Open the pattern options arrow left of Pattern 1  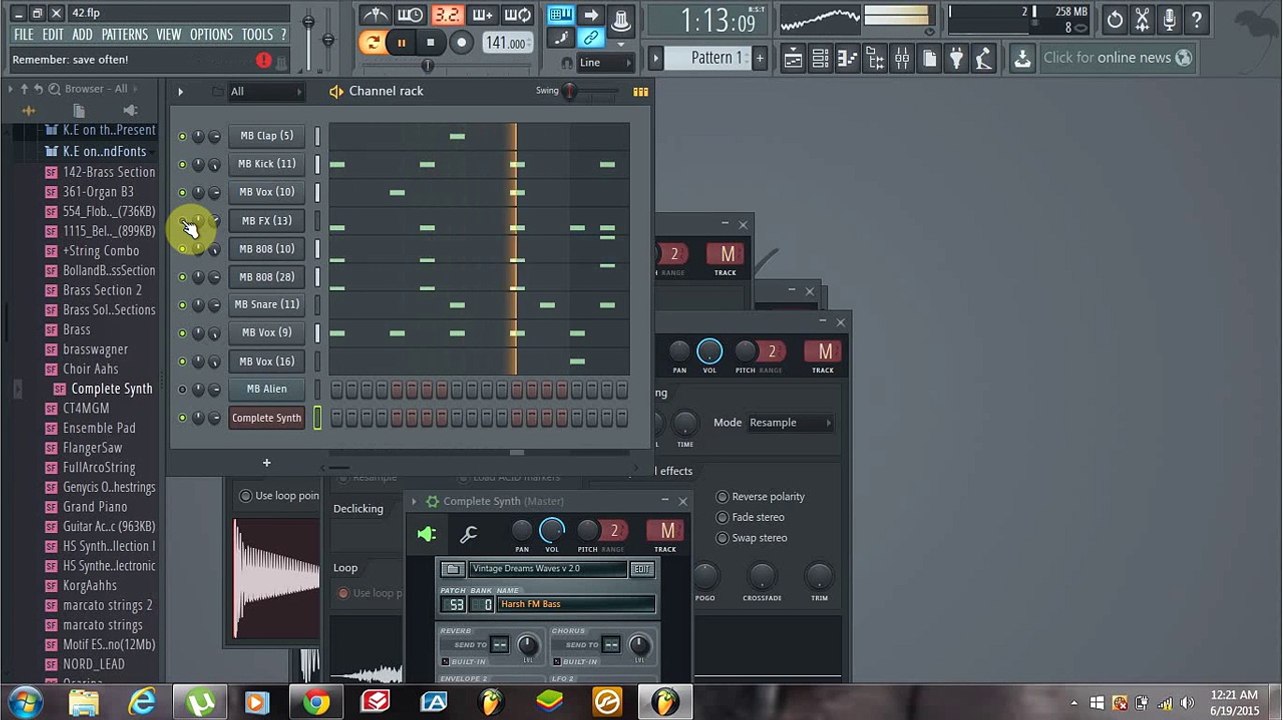pyautogui.click(x=656, y=58)
